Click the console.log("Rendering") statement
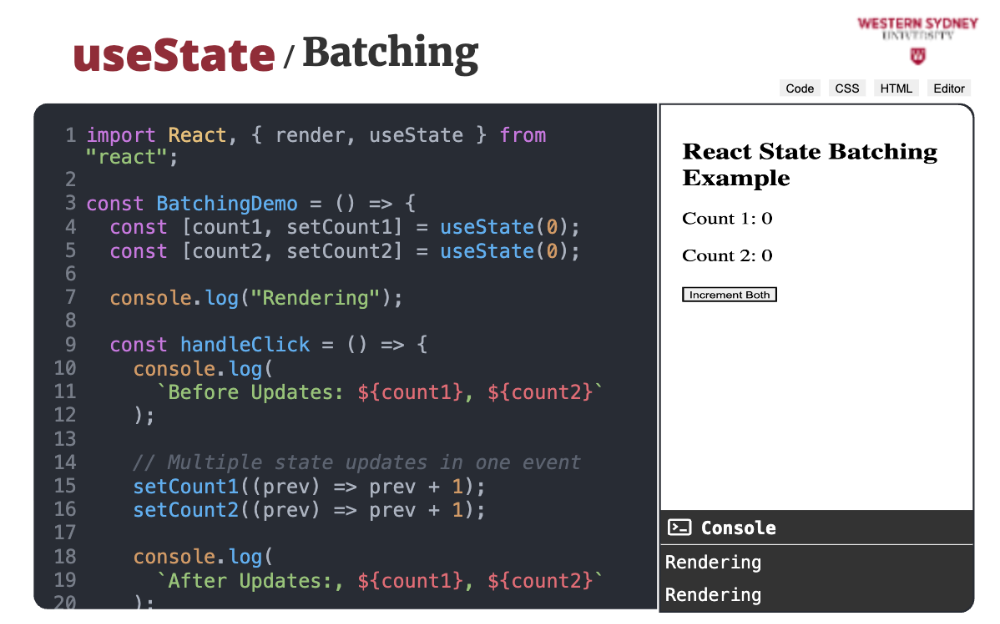Viewport: 1000px width, 624px height. pyautogui.click(x=256, y=297)
